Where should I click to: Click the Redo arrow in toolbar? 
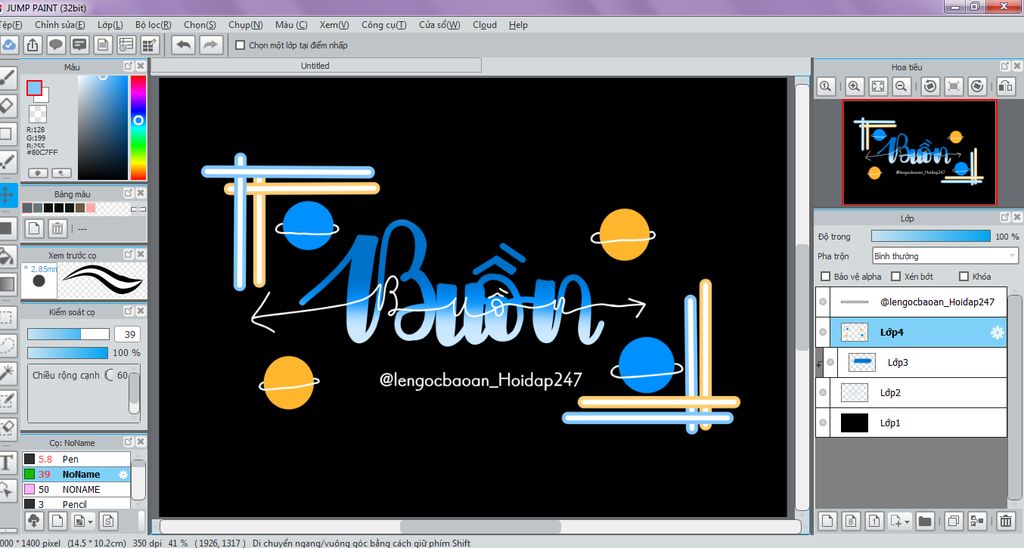210,45
